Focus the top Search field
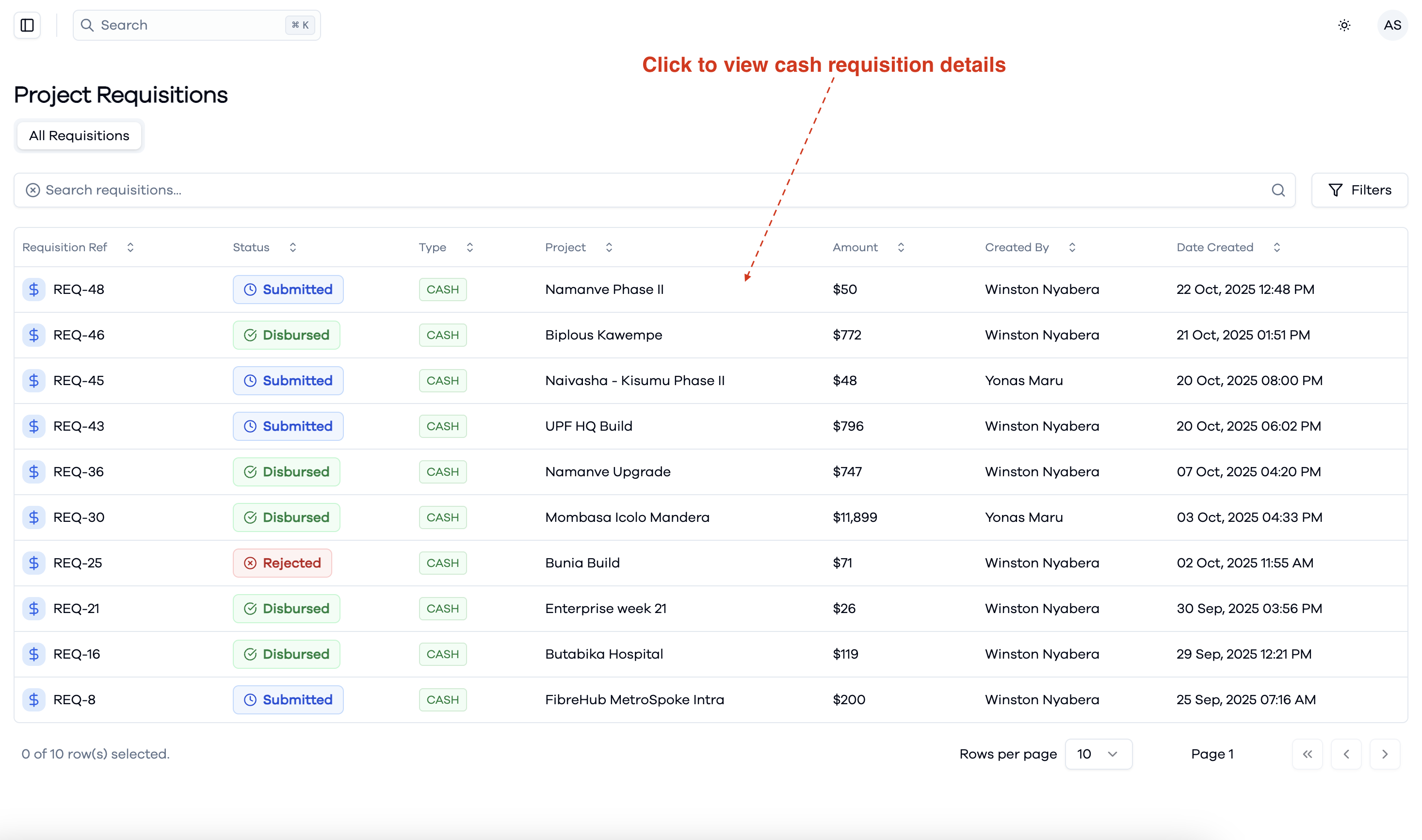The height and width of the screenshot is (840, 1422). pos(196,25)
